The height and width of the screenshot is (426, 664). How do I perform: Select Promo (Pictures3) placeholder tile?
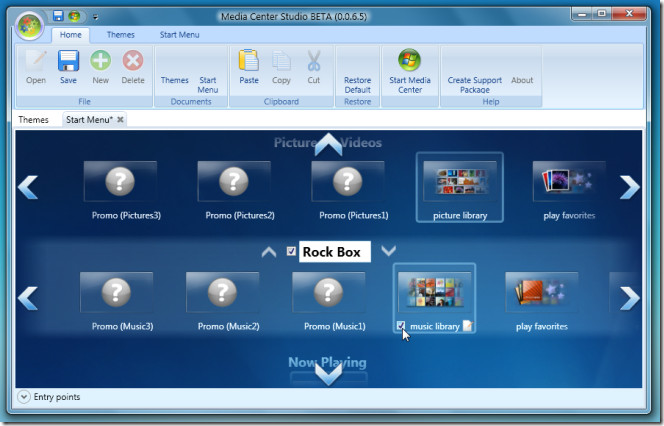pos(120,181)
